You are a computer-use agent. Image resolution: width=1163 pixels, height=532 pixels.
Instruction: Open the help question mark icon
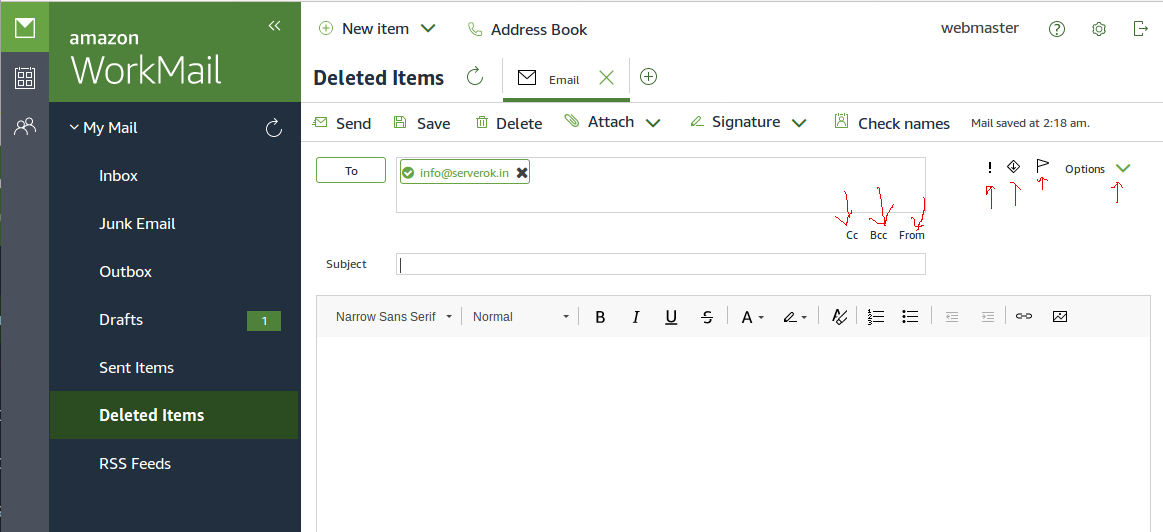click(x=1057, y=29)
